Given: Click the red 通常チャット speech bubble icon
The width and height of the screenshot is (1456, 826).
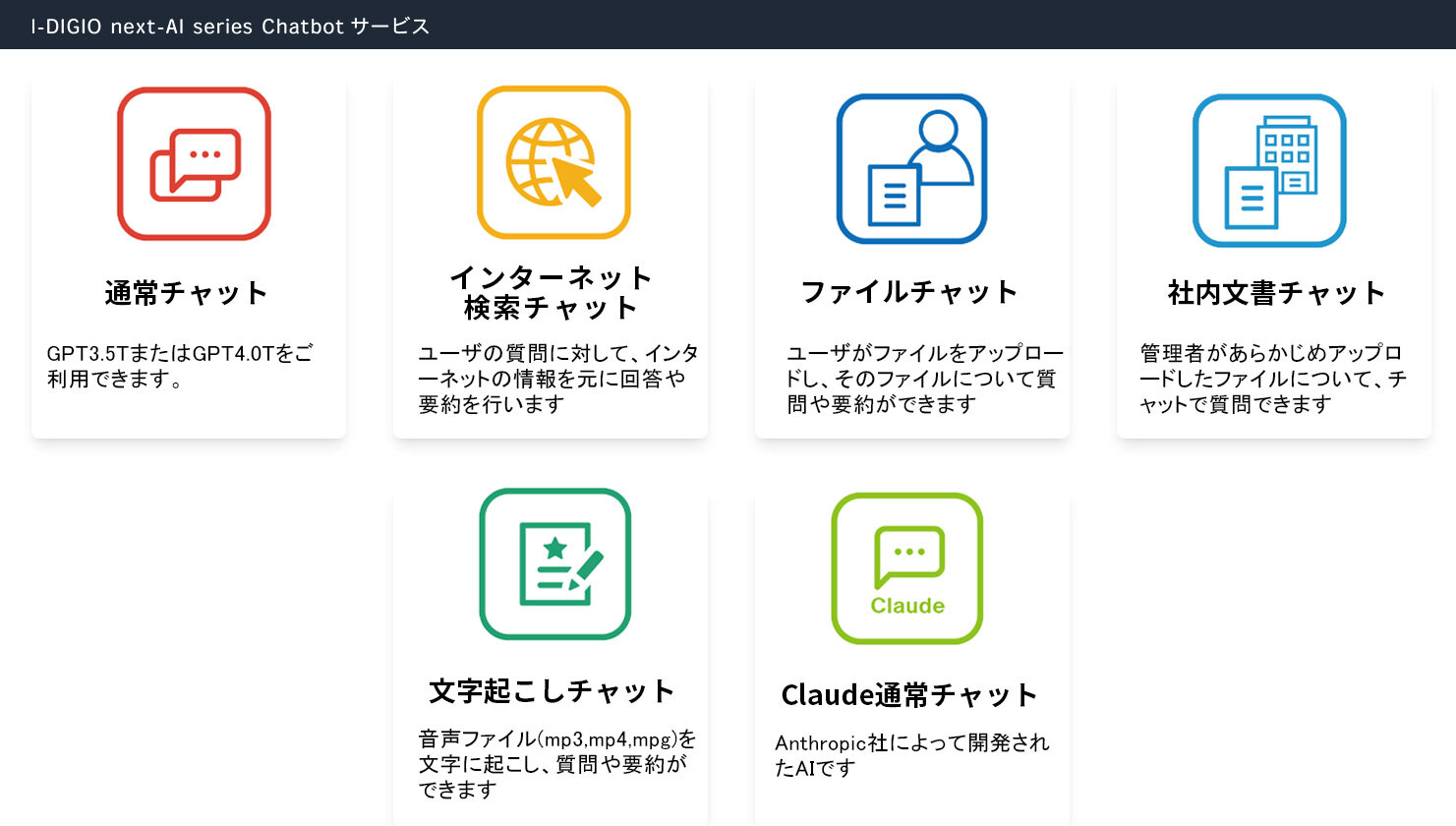Looking at the screenshot, I should [194, 163].
